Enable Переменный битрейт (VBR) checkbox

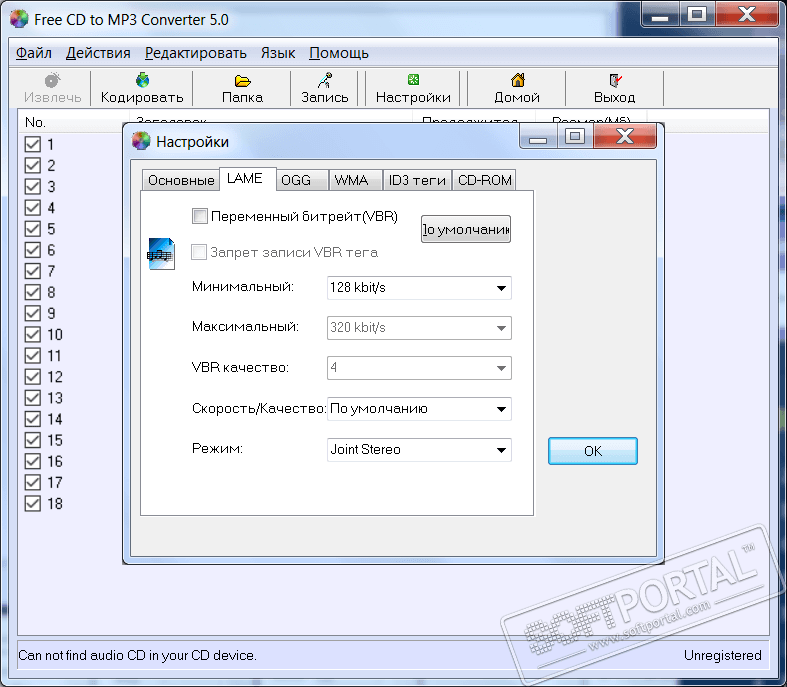click(199, 216)
